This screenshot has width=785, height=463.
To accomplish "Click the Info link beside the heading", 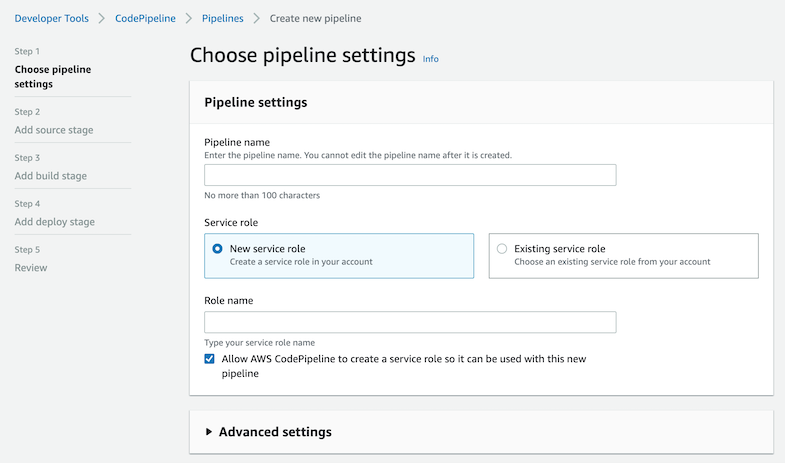I will tap(431, 59).
